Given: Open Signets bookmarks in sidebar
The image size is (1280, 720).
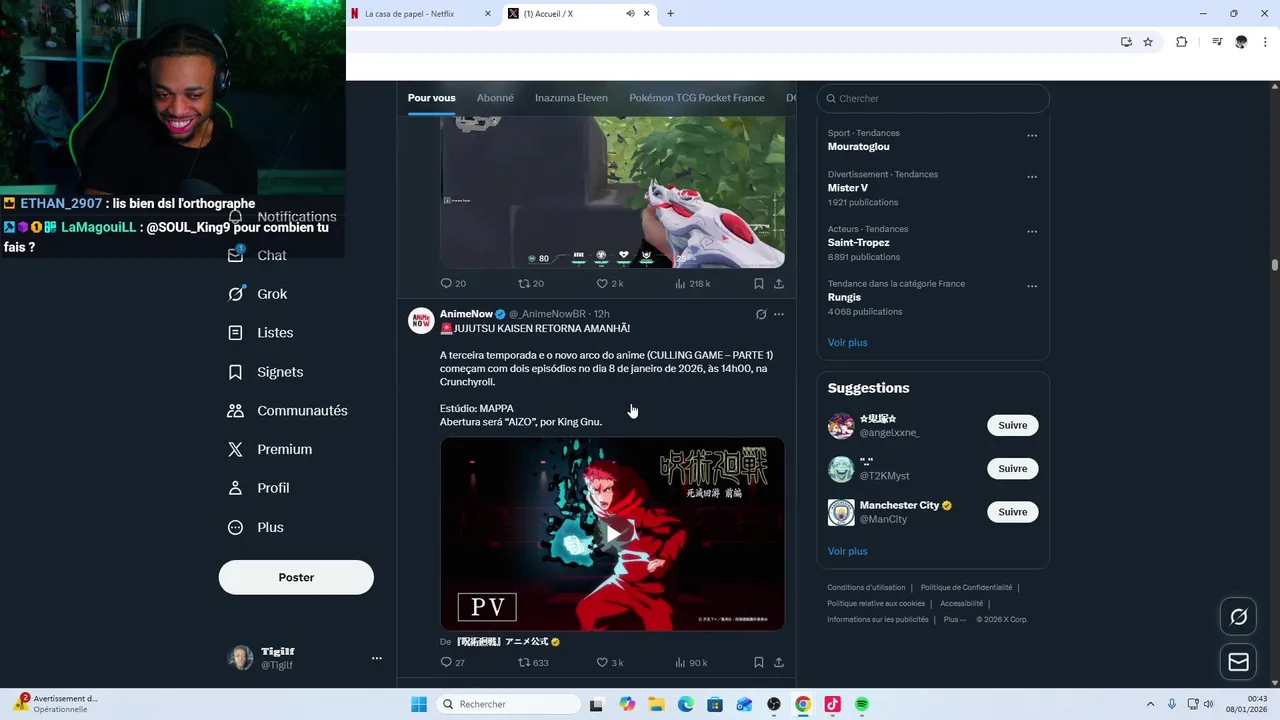Looking at the screenshot, I should pos(266,372).
